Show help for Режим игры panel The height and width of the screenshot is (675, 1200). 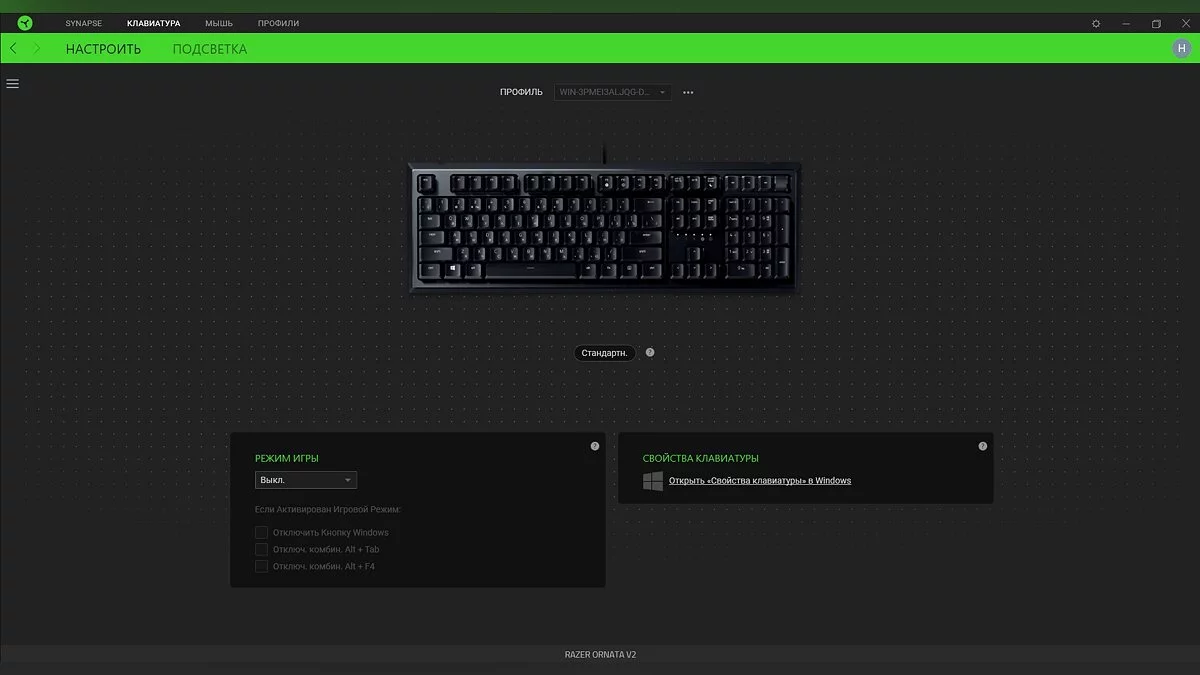595,446
